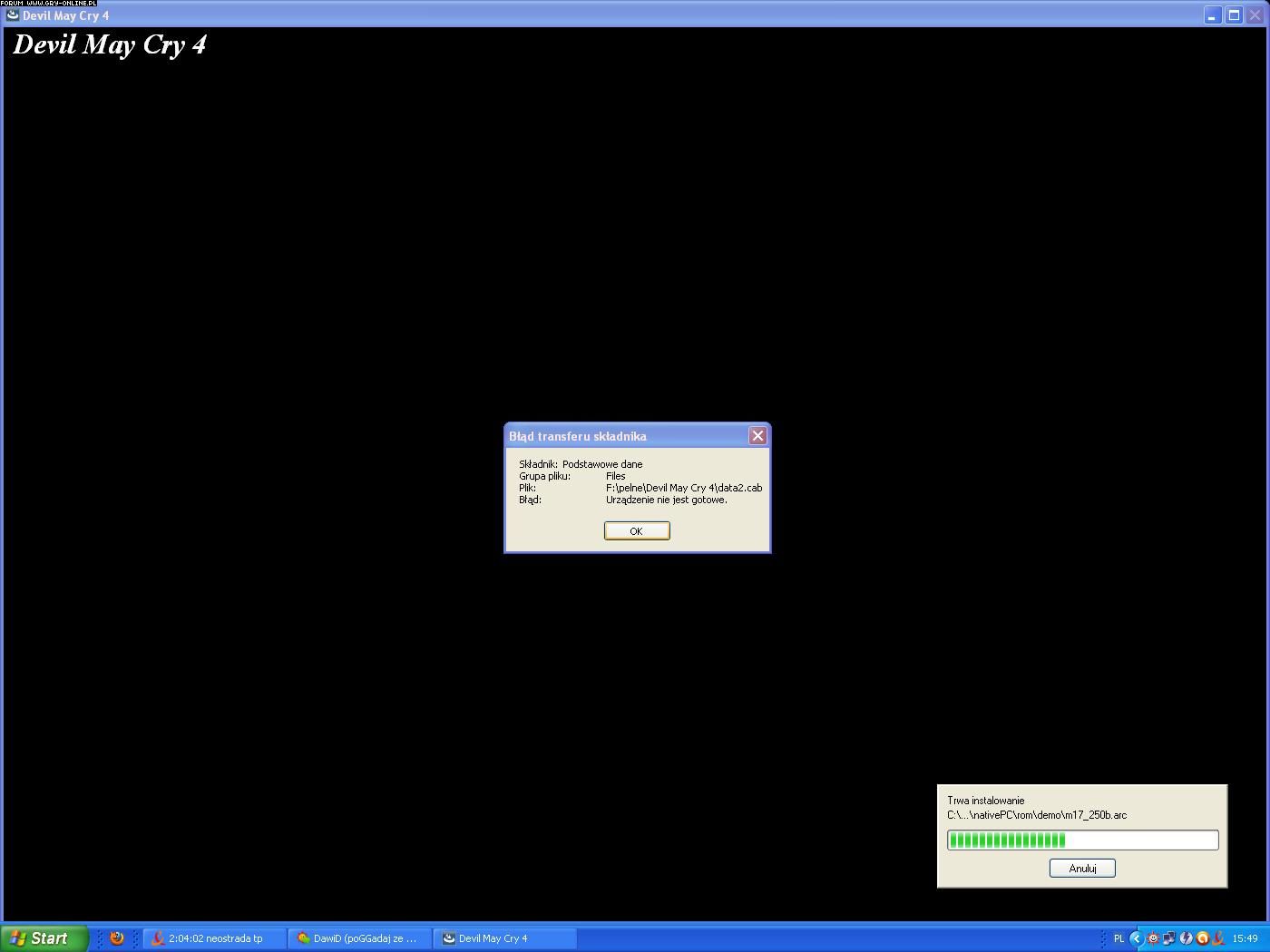
Task: Click the installer icon in the title bar
Action: coord(13,15)
